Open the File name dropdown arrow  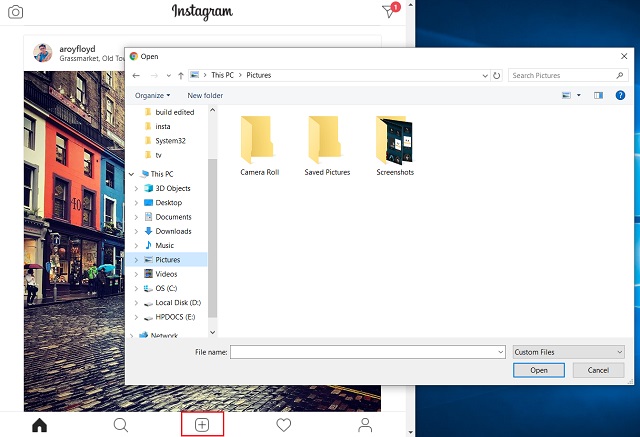tap(501, 352)
